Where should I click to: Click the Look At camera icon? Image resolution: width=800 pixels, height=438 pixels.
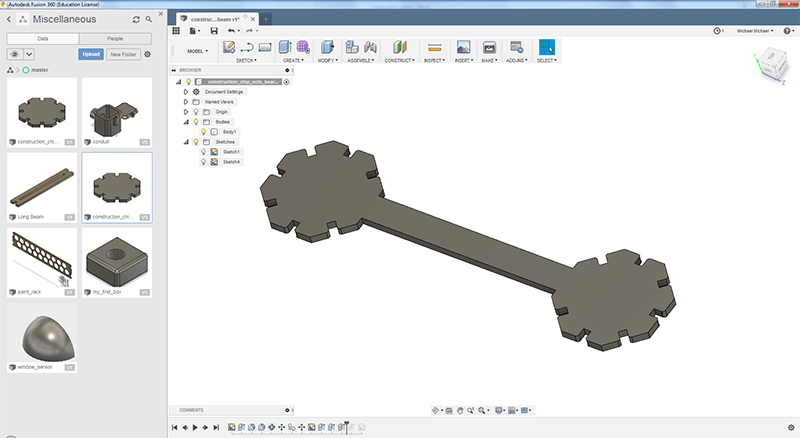click(x=449, y=410)
